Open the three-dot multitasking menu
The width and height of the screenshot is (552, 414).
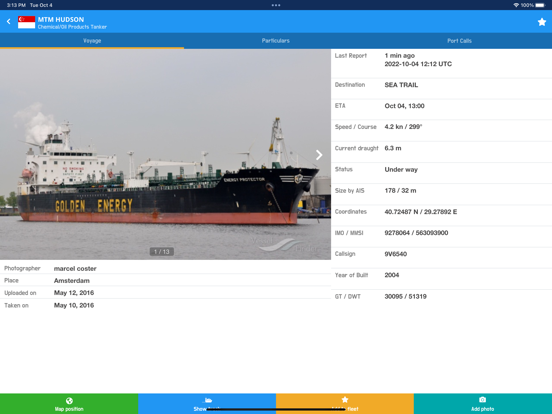pos(276,5)
